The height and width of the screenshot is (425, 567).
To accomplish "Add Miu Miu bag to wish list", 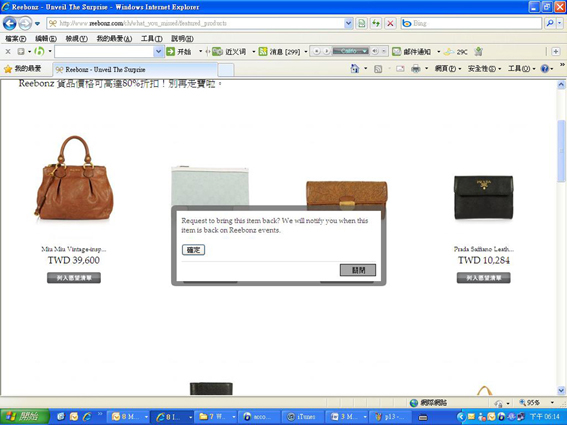I will 74,278.
